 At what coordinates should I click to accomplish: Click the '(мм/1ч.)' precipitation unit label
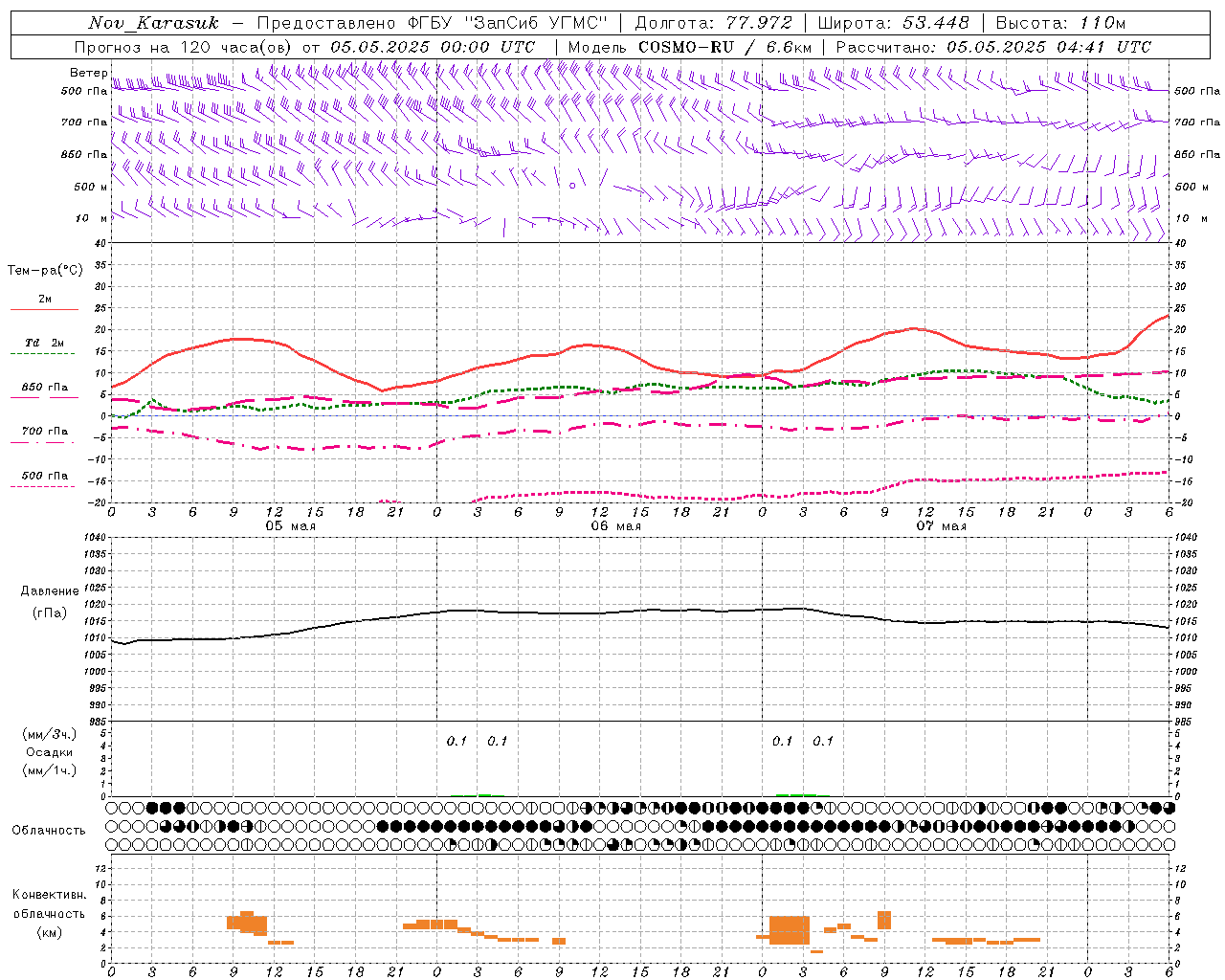click(x=50, y=770)
